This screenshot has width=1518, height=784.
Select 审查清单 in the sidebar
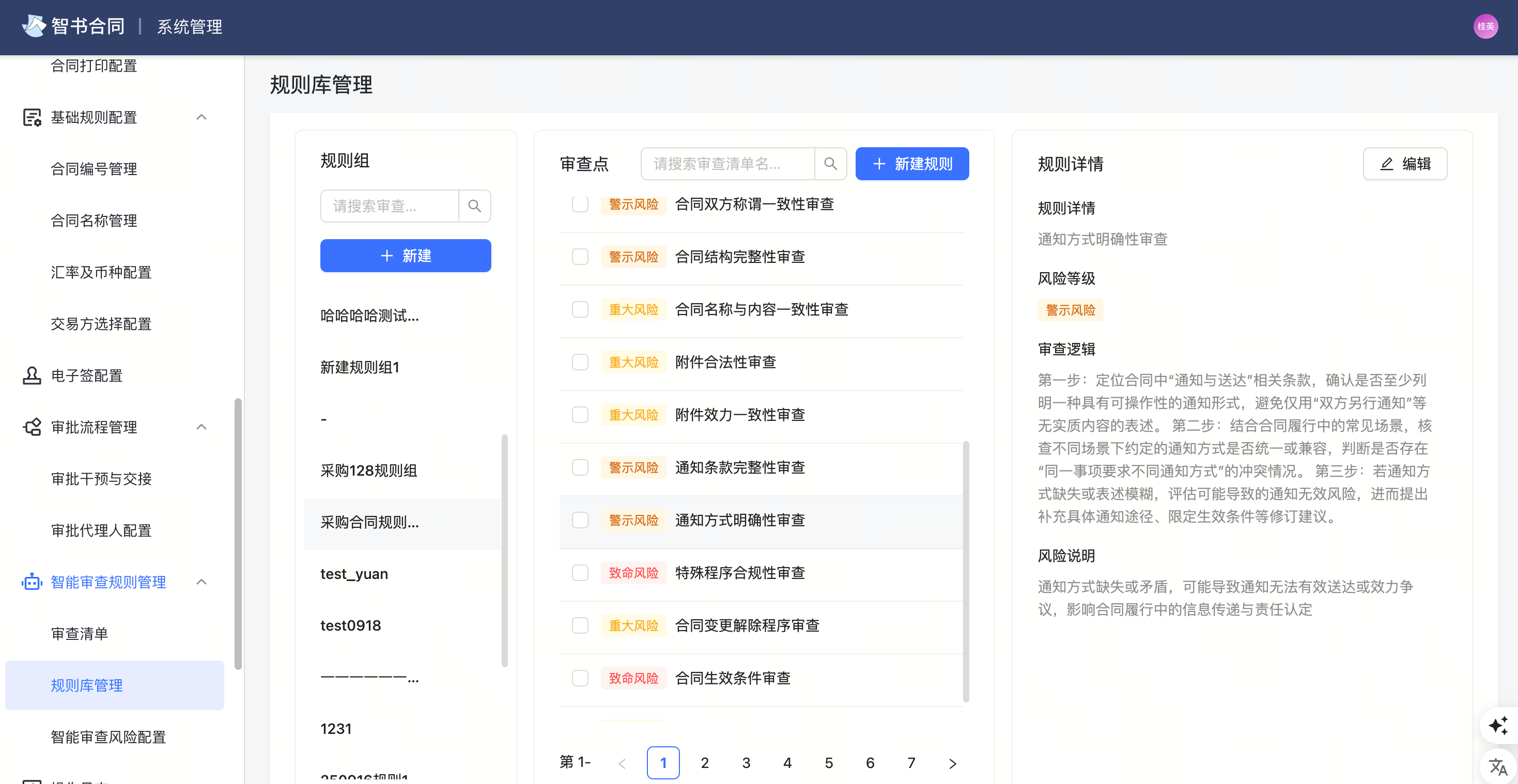point(79,633)
